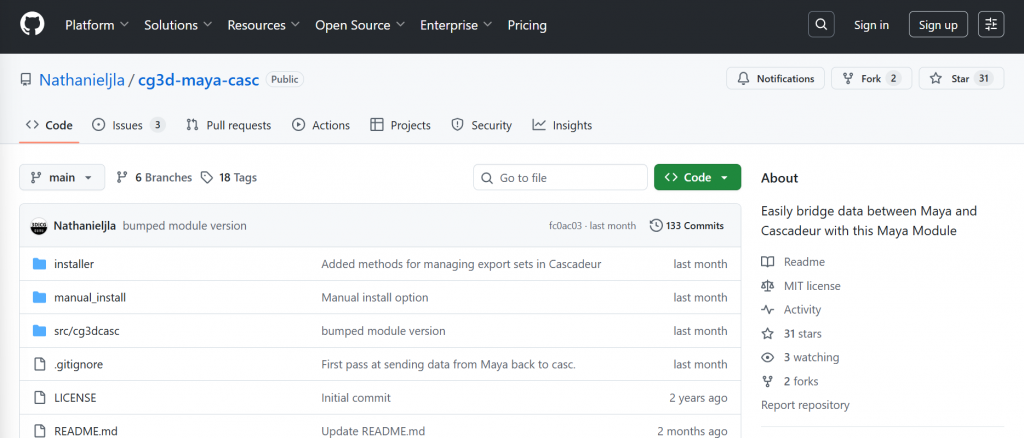This screenshot has height=438, width=1024.
Task: Expand the Open Source menu
Action: tap(357, 25)
